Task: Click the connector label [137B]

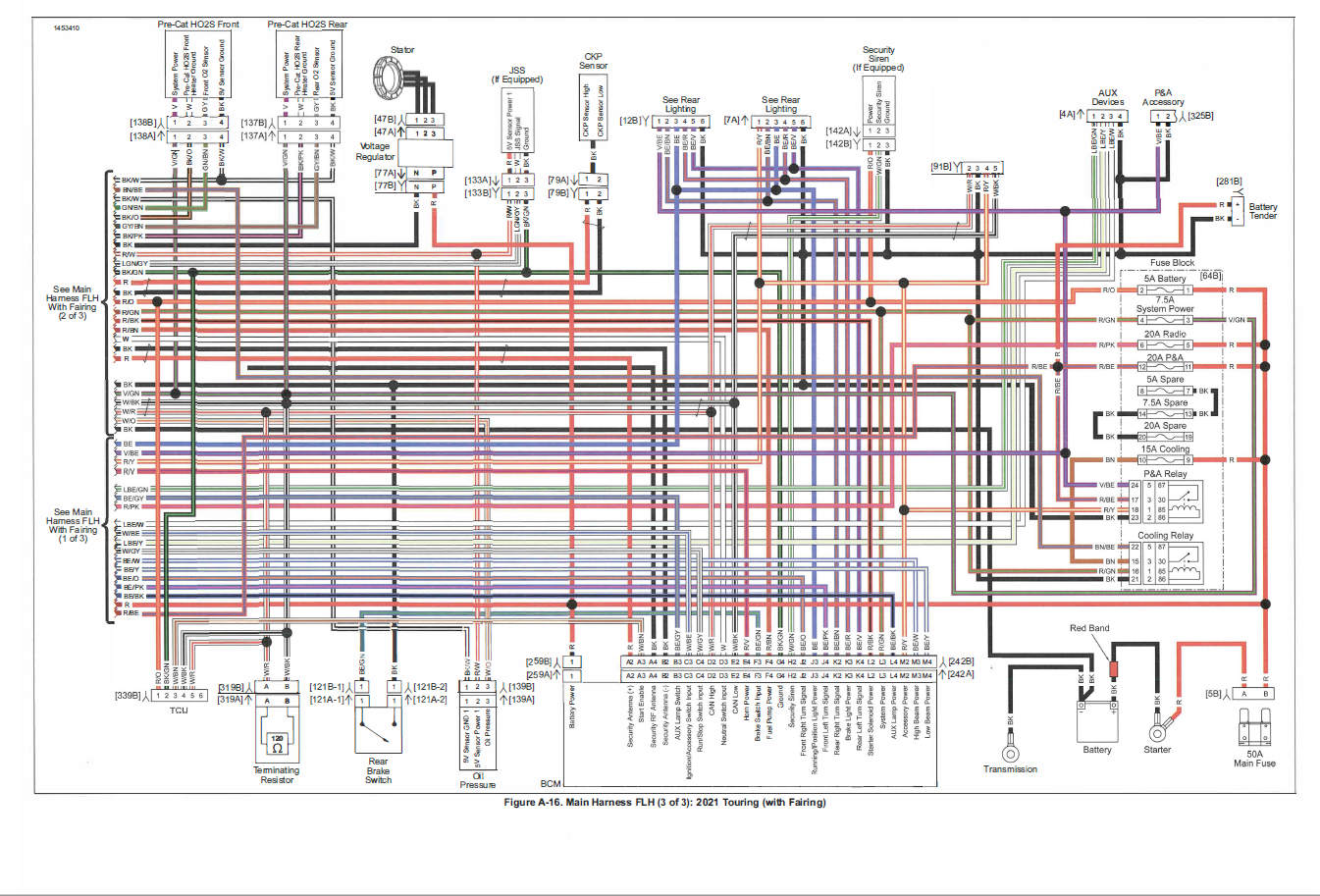Action: pos(254,123)
